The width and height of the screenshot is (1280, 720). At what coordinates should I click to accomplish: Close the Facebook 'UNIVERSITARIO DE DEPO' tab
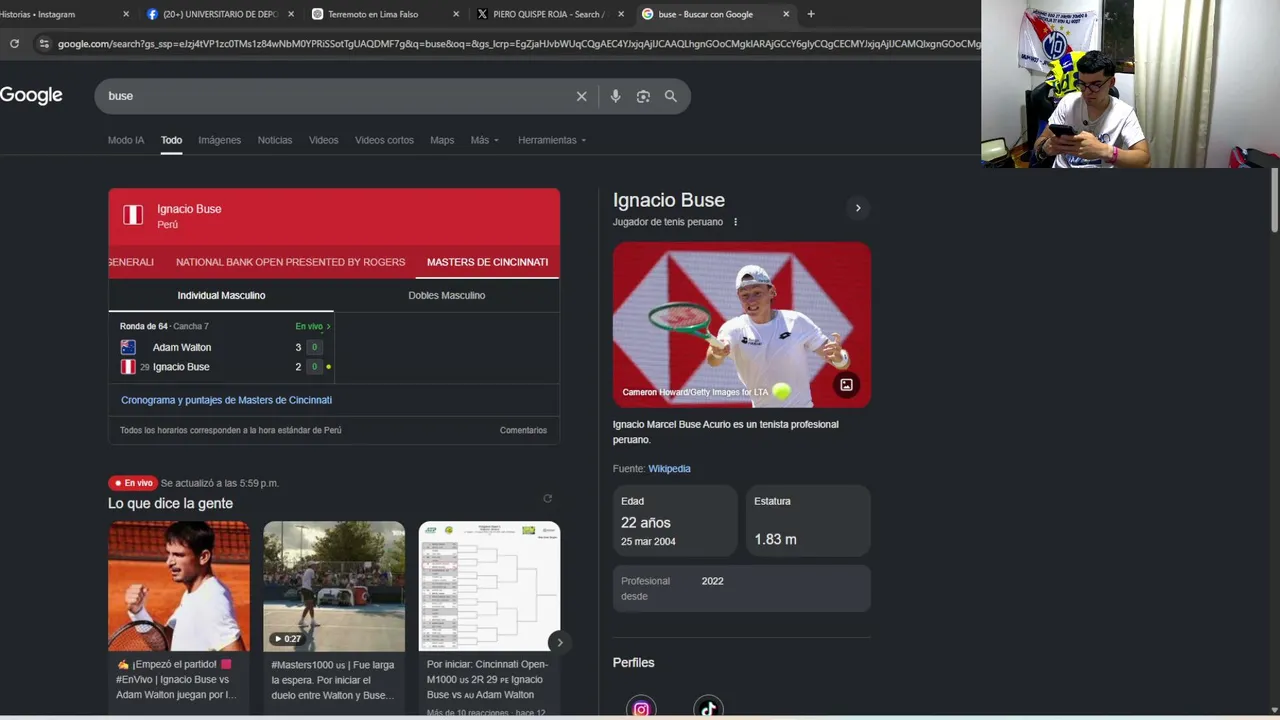tap(292, 14)
